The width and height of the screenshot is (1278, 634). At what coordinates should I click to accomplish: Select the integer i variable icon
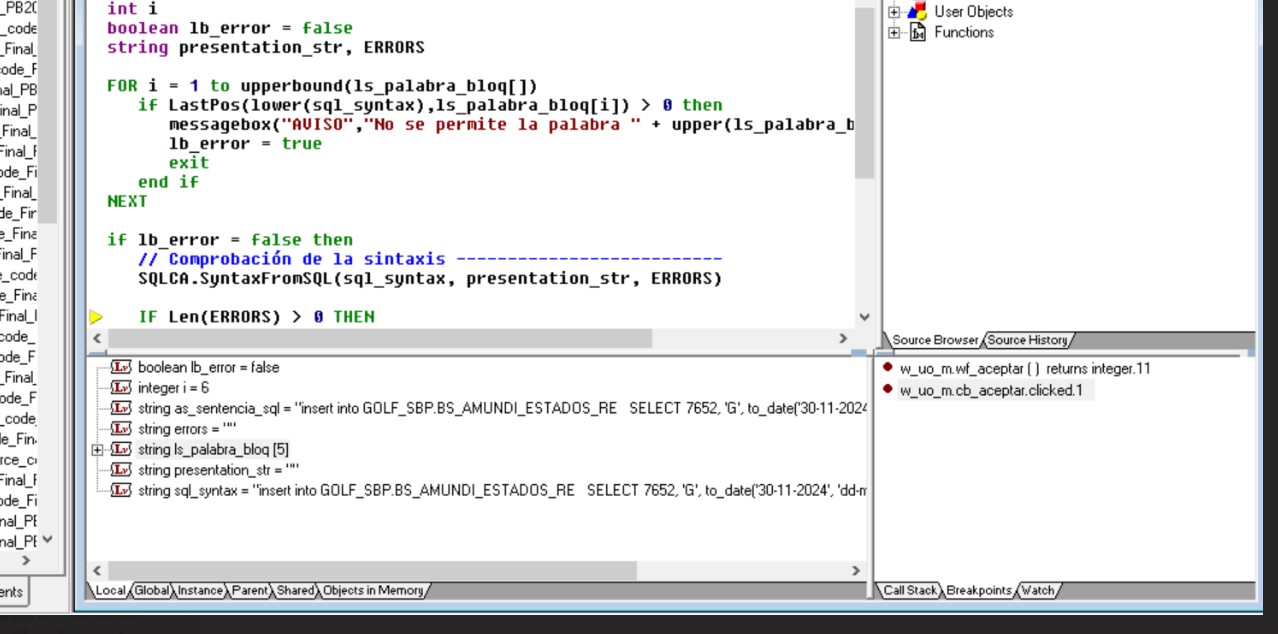(x=122, y=388)
